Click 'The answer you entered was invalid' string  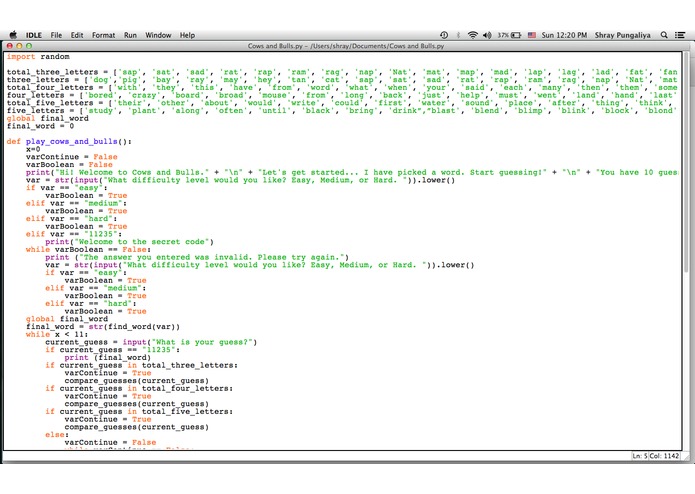pyautogui.click(x=214, y=257)
